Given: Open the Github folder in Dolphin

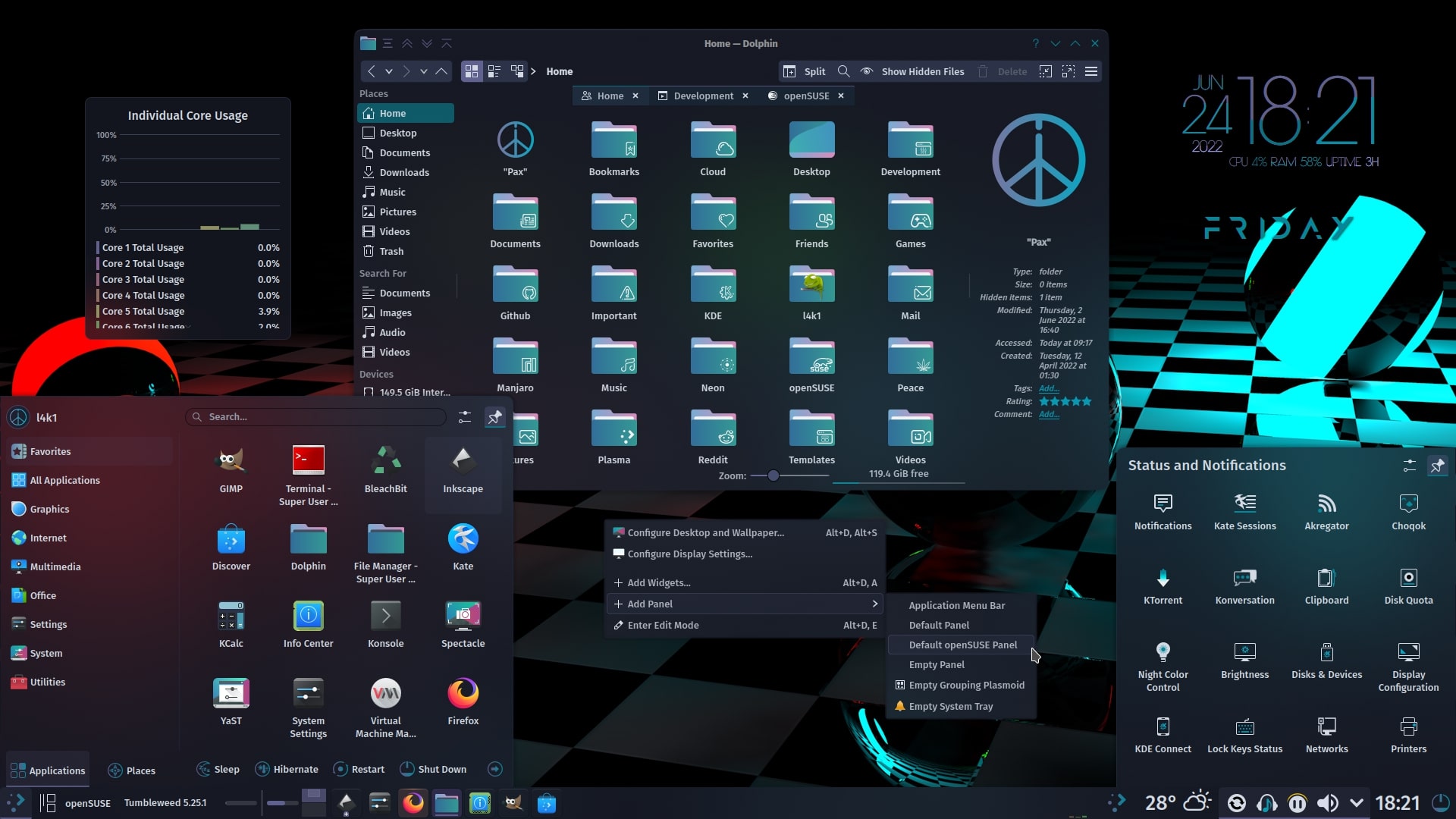Looking at the screenshot, I should [515, 293].
